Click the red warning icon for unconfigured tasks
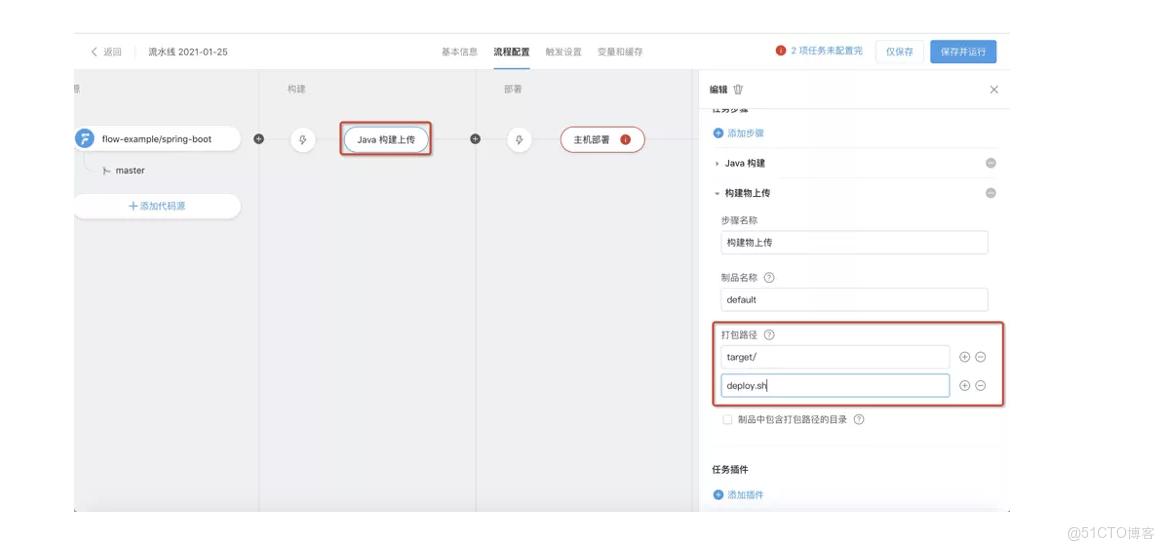Screen dimensions: 1165x550 coord(781,51)
